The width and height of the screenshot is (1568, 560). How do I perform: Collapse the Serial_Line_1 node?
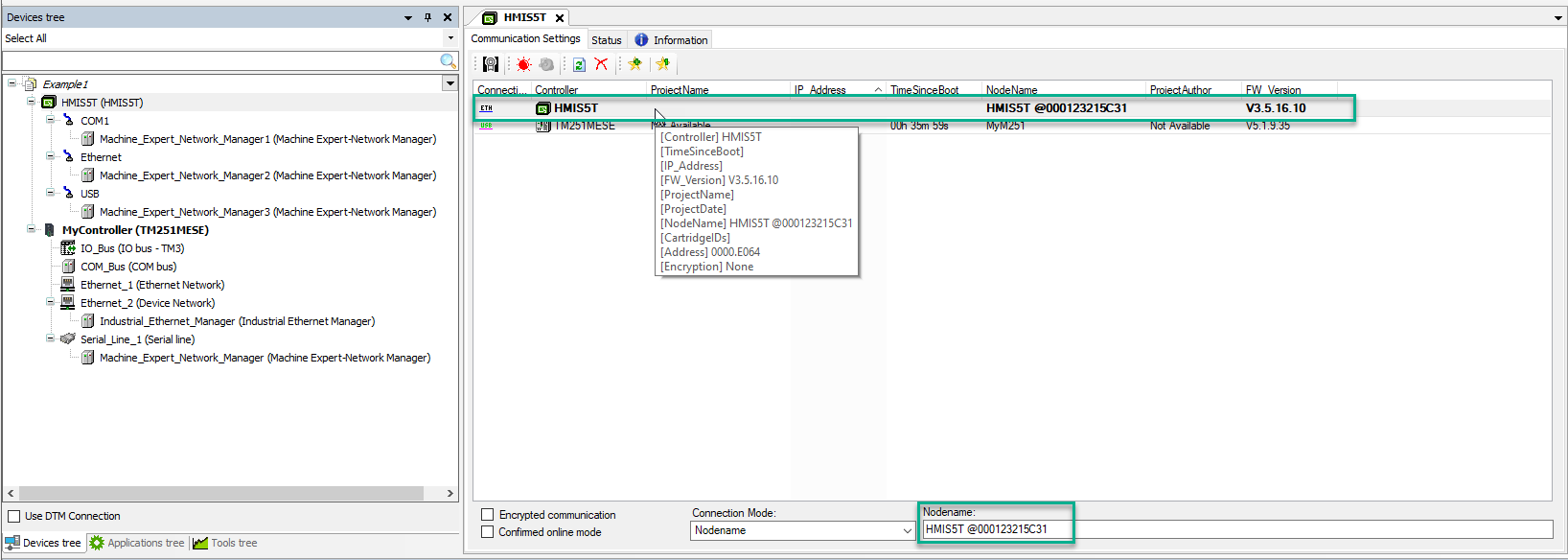pos(50,338)
